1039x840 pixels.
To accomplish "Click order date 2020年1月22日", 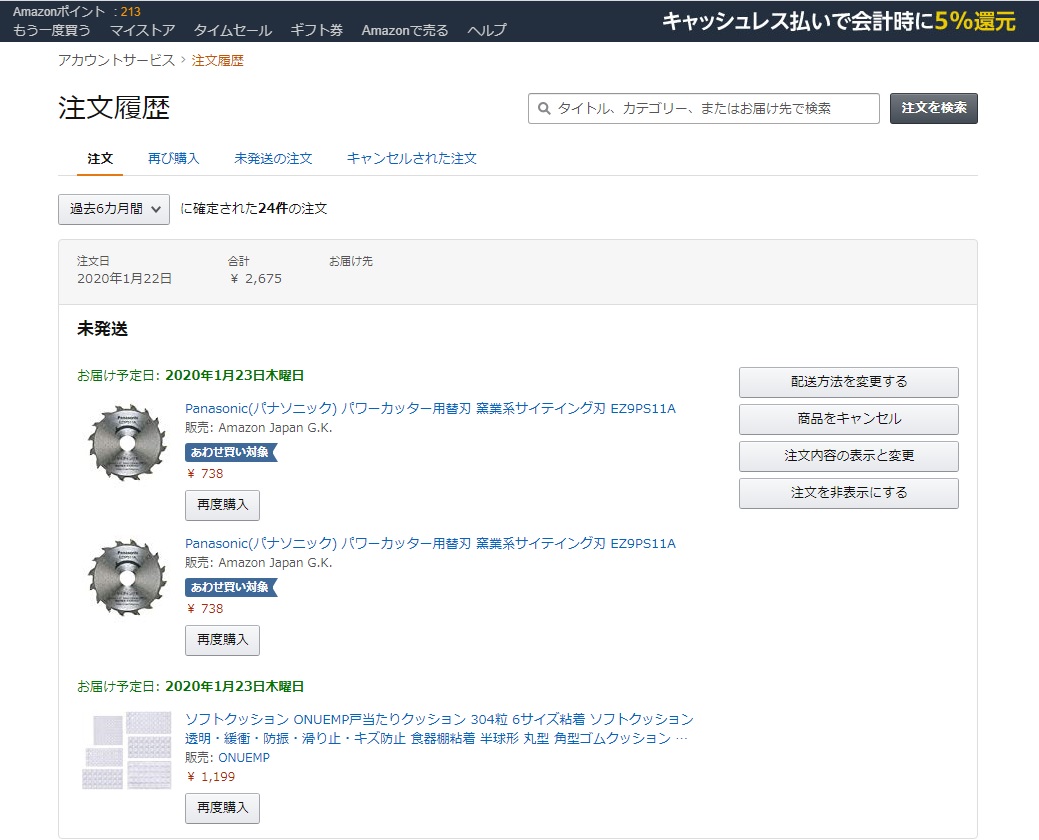I will coord(125,279).
